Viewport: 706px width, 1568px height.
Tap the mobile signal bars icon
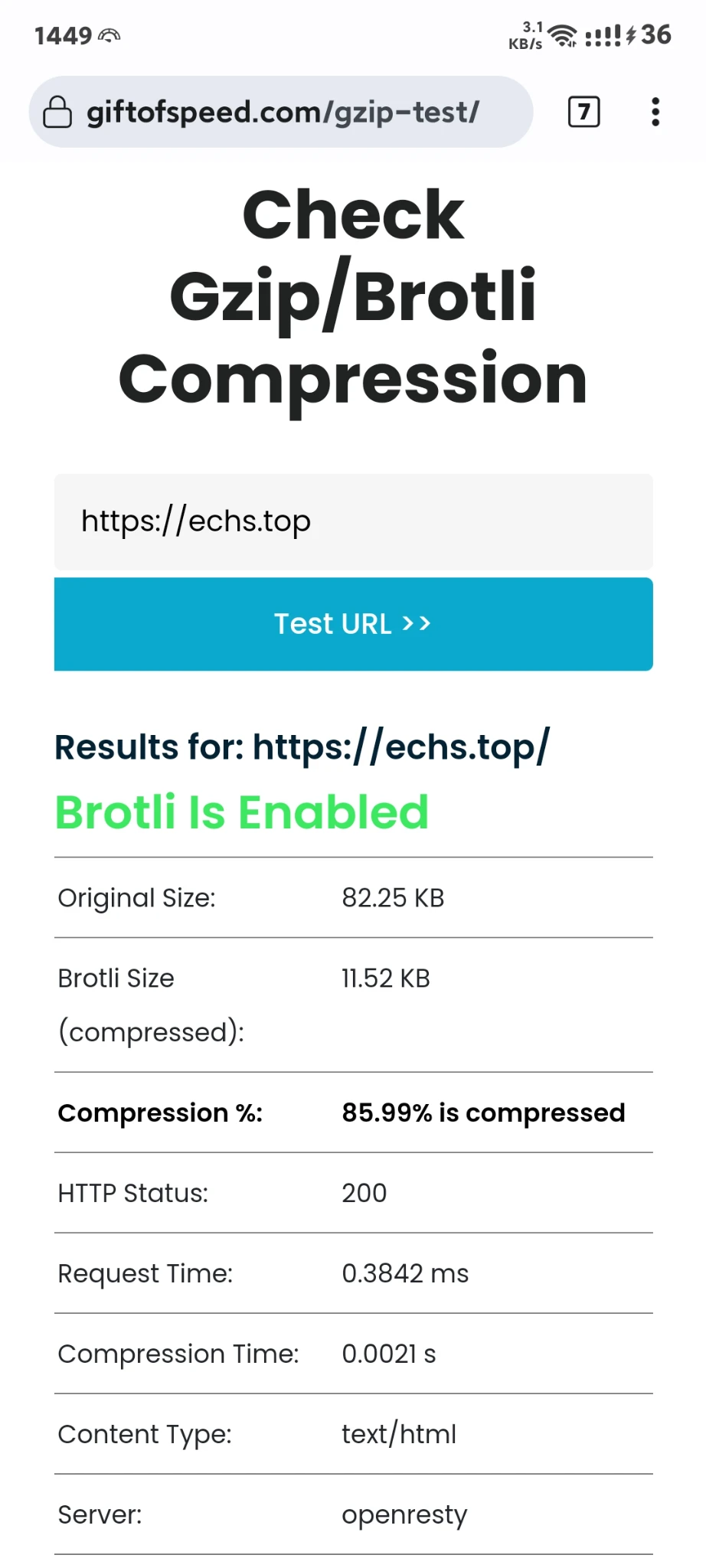click(x=603, y=35)
